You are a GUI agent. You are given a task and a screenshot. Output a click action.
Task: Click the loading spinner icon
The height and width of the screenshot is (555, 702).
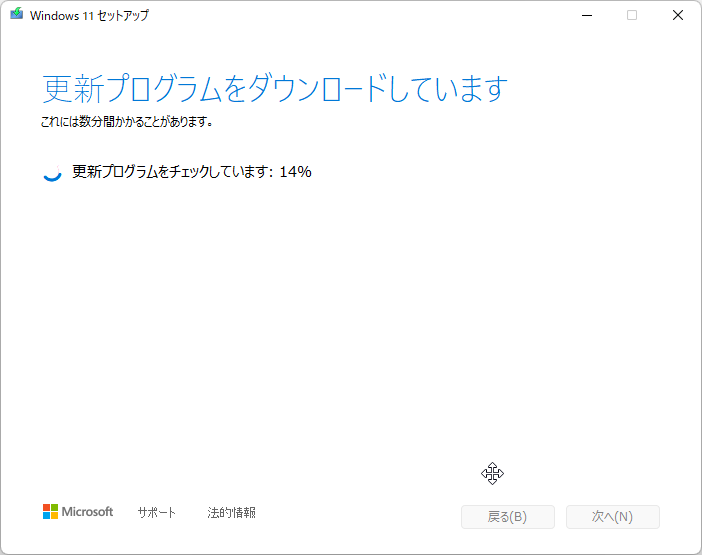click(x=52, y=172)
